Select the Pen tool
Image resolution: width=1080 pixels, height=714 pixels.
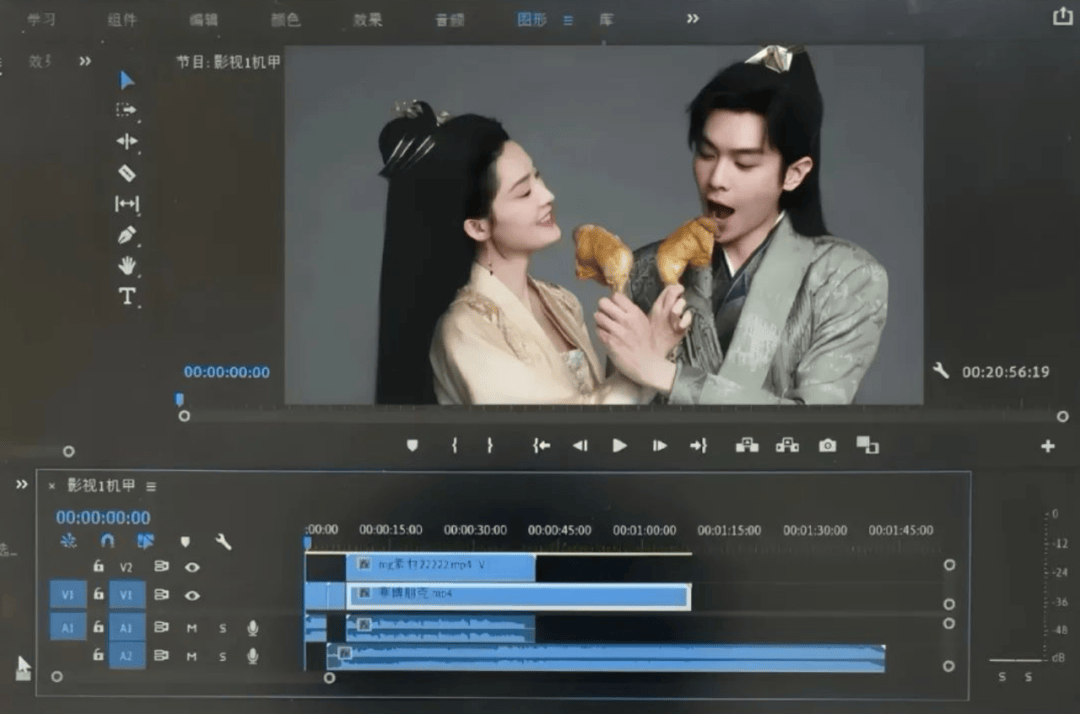pos(127,236)
